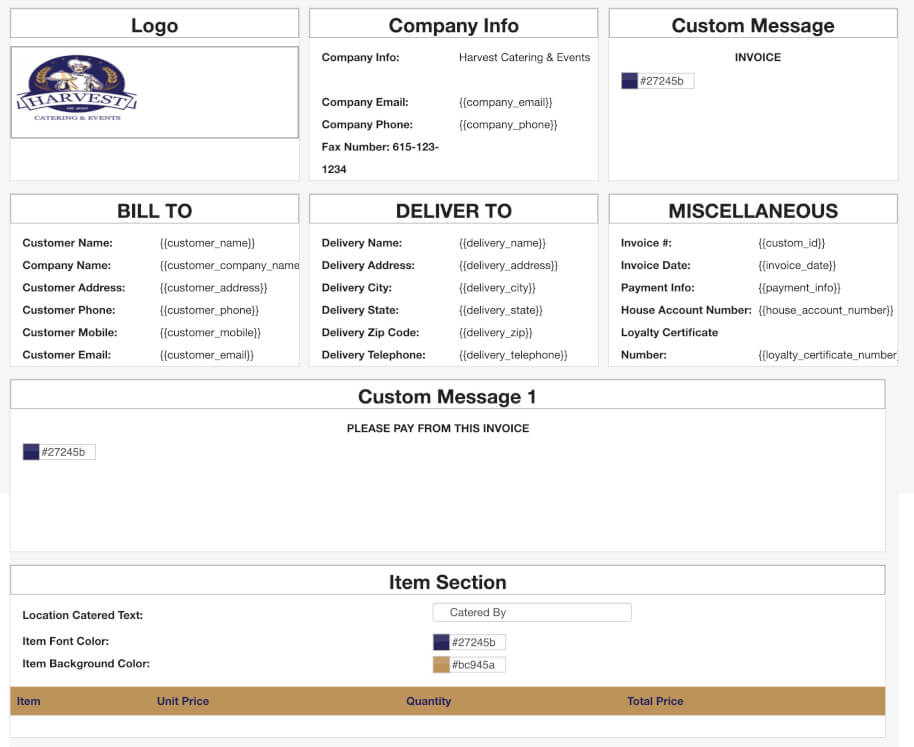
Task: Click the Total Price column header
Action: (x=655, y=701)
